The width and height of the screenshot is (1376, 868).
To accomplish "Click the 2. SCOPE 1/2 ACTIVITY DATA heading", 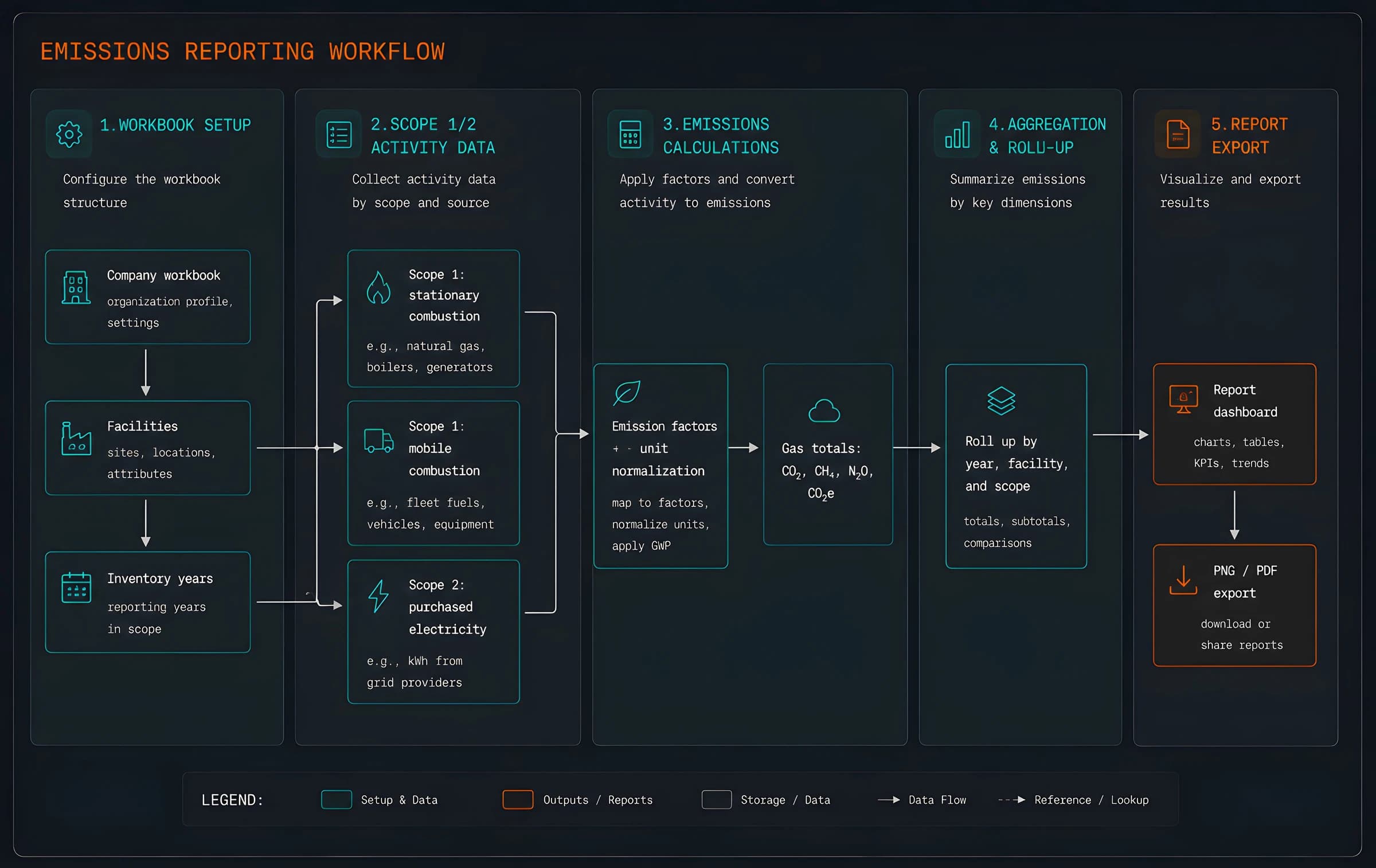I will tap(433, 136).
